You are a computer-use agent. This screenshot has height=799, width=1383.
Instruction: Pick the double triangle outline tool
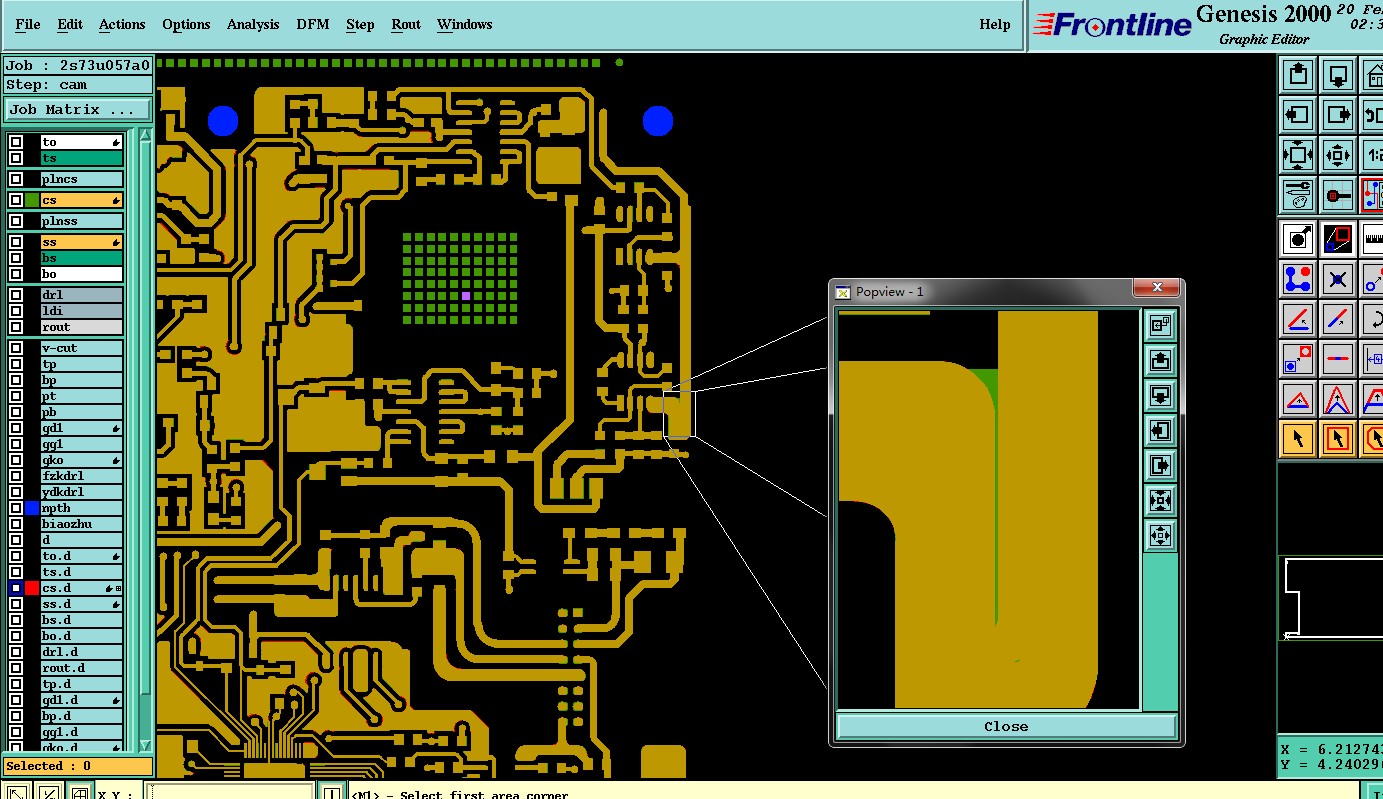coord(1338,399)
